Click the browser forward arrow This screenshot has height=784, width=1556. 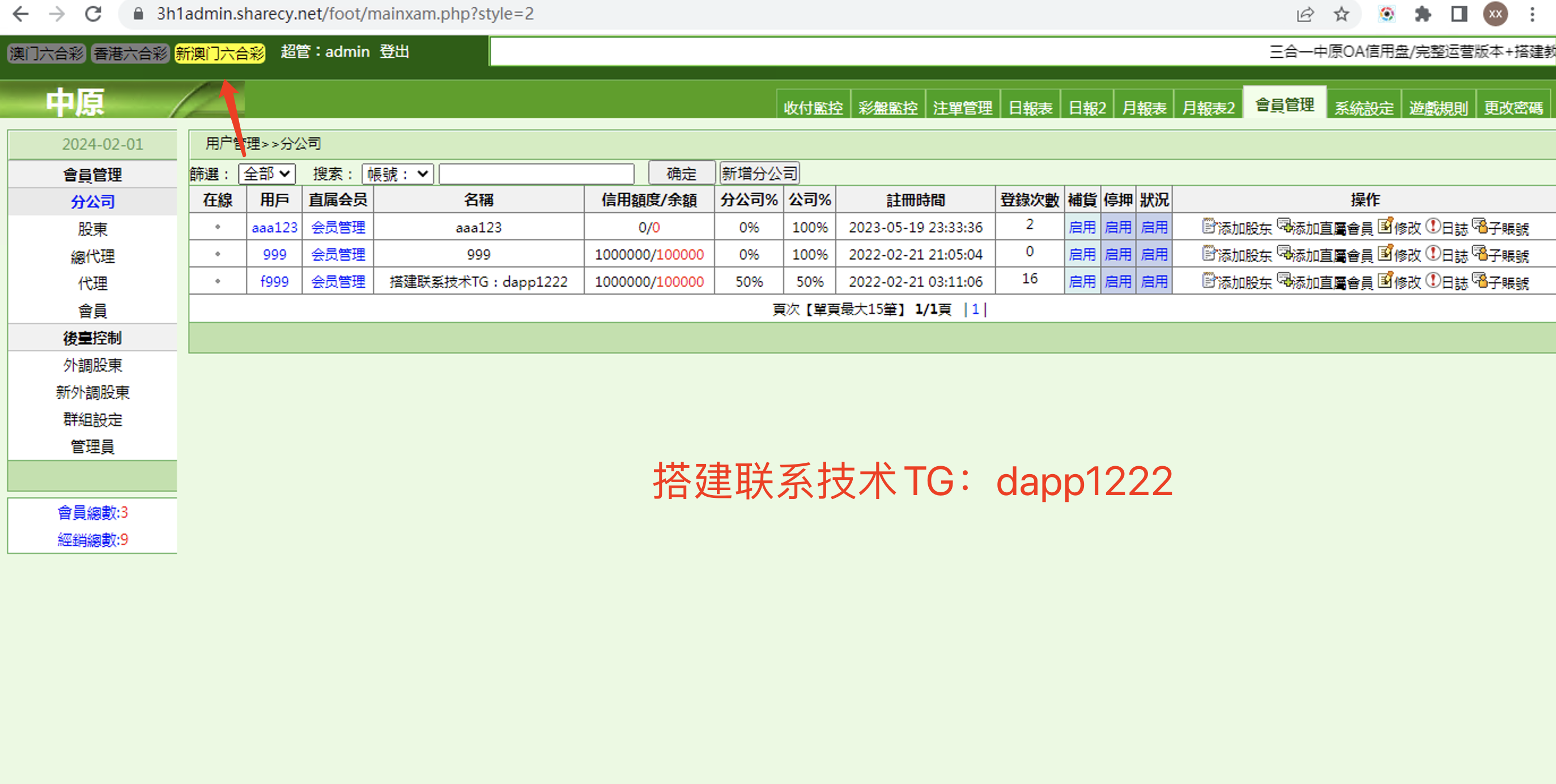(x=57, y=13)
